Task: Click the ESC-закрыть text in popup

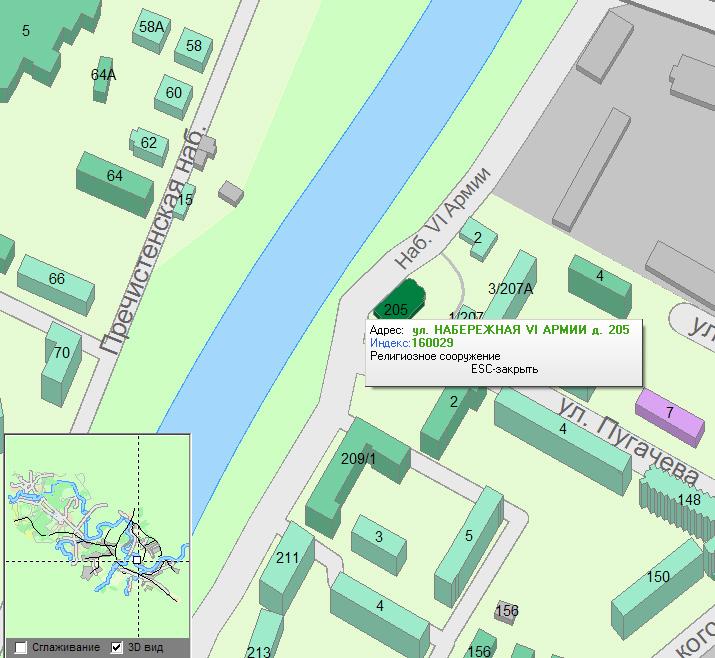Action: [x=504, y=369]
